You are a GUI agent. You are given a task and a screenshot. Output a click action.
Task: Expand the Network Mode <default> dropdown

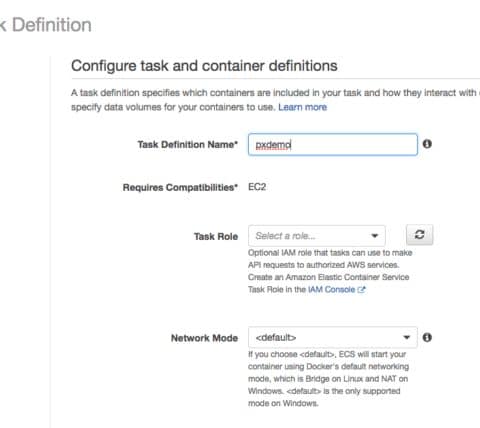click(x=333, y=337)
